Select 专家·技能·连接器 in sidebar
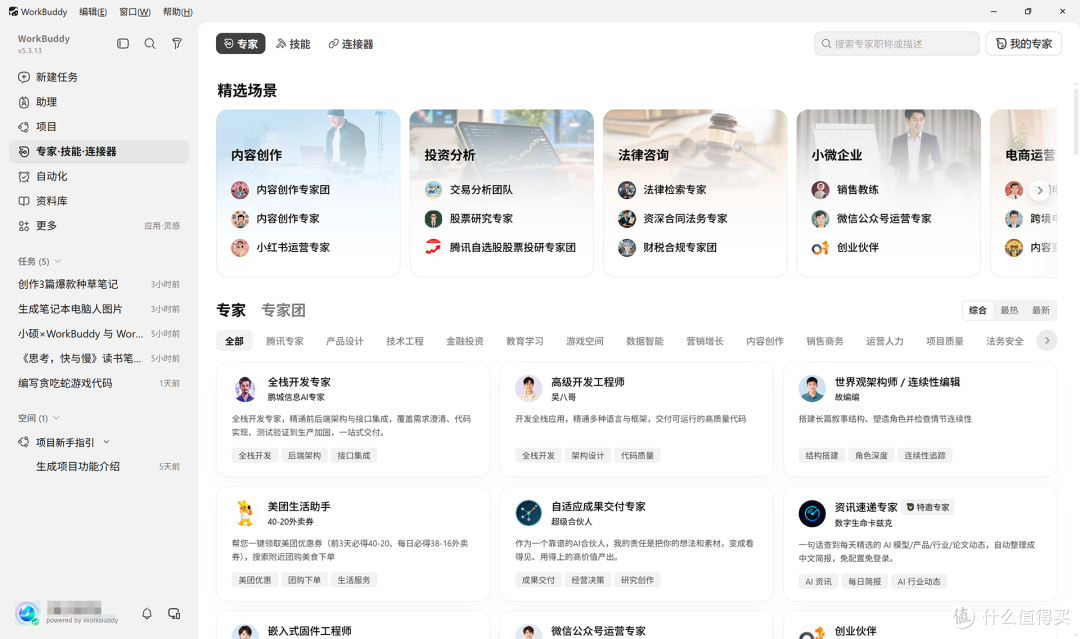 point(98,151)
